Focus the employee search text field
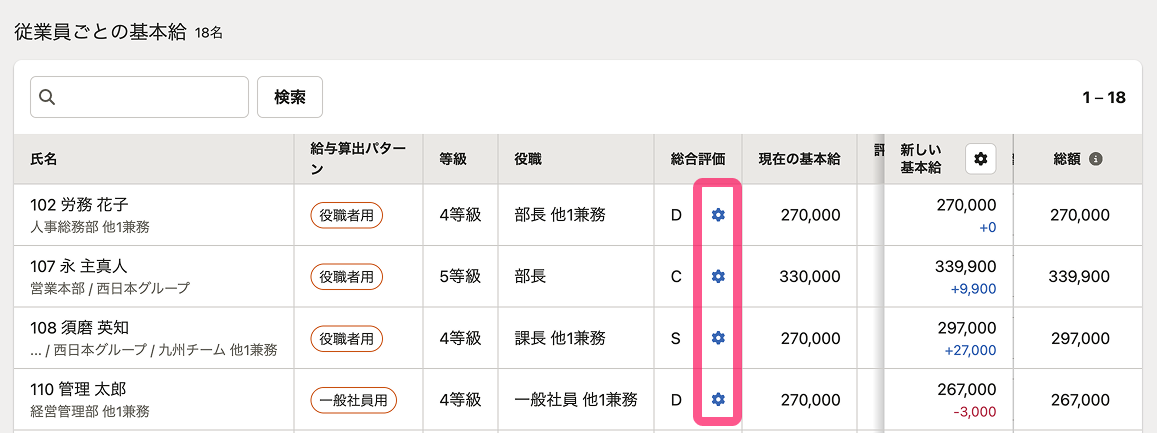 point(150,97)
